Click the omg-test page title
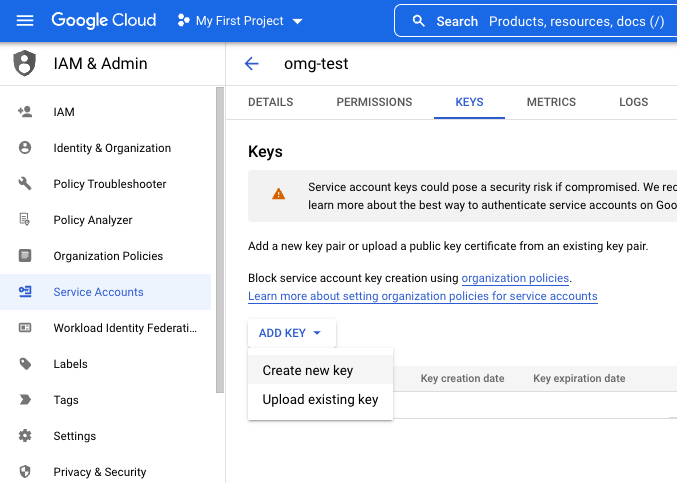Viewport: 677px width, 483px height. [x=316, y=63]
